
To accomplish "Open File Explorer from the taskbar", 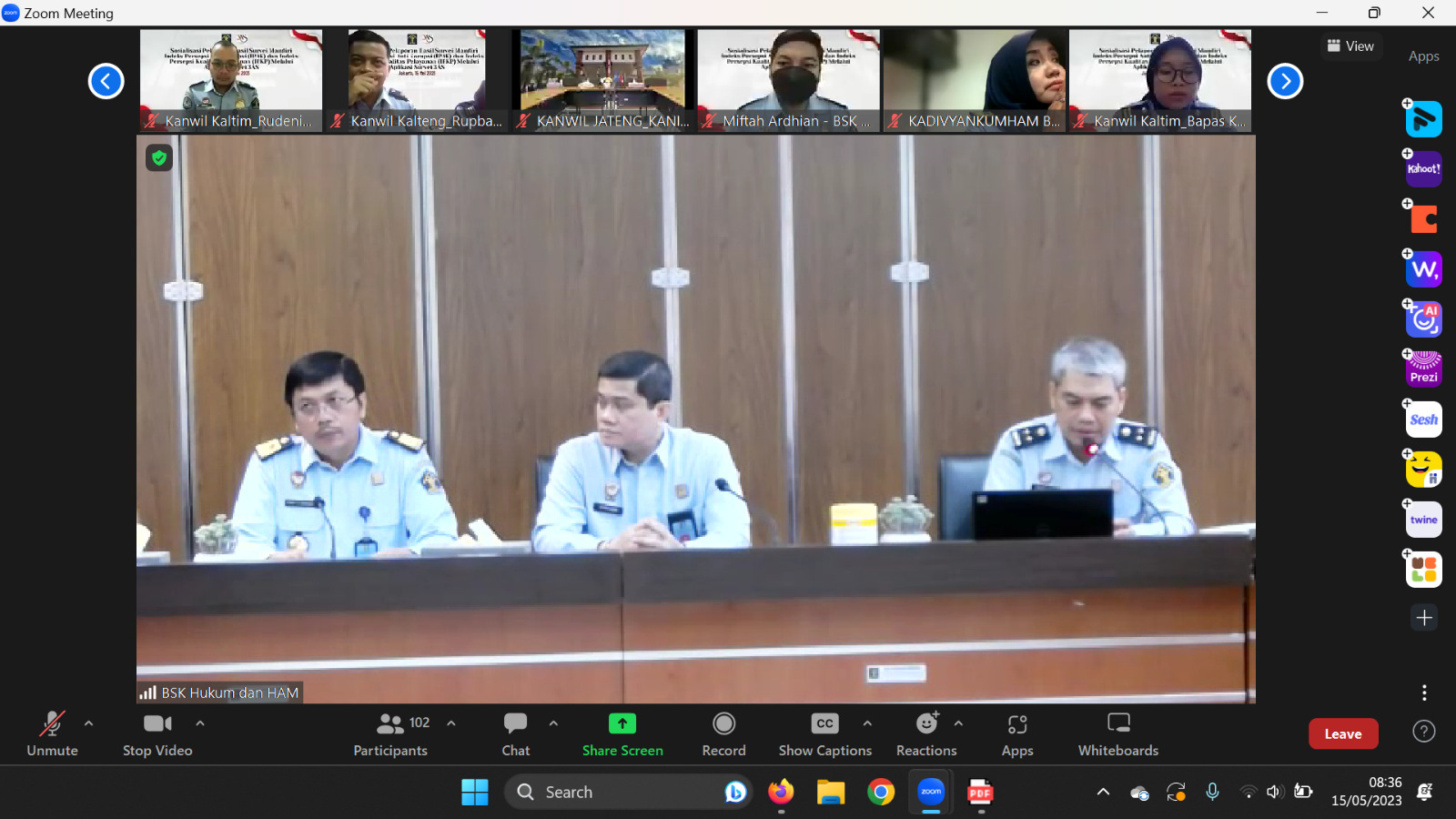I will (x=831, y=793).
